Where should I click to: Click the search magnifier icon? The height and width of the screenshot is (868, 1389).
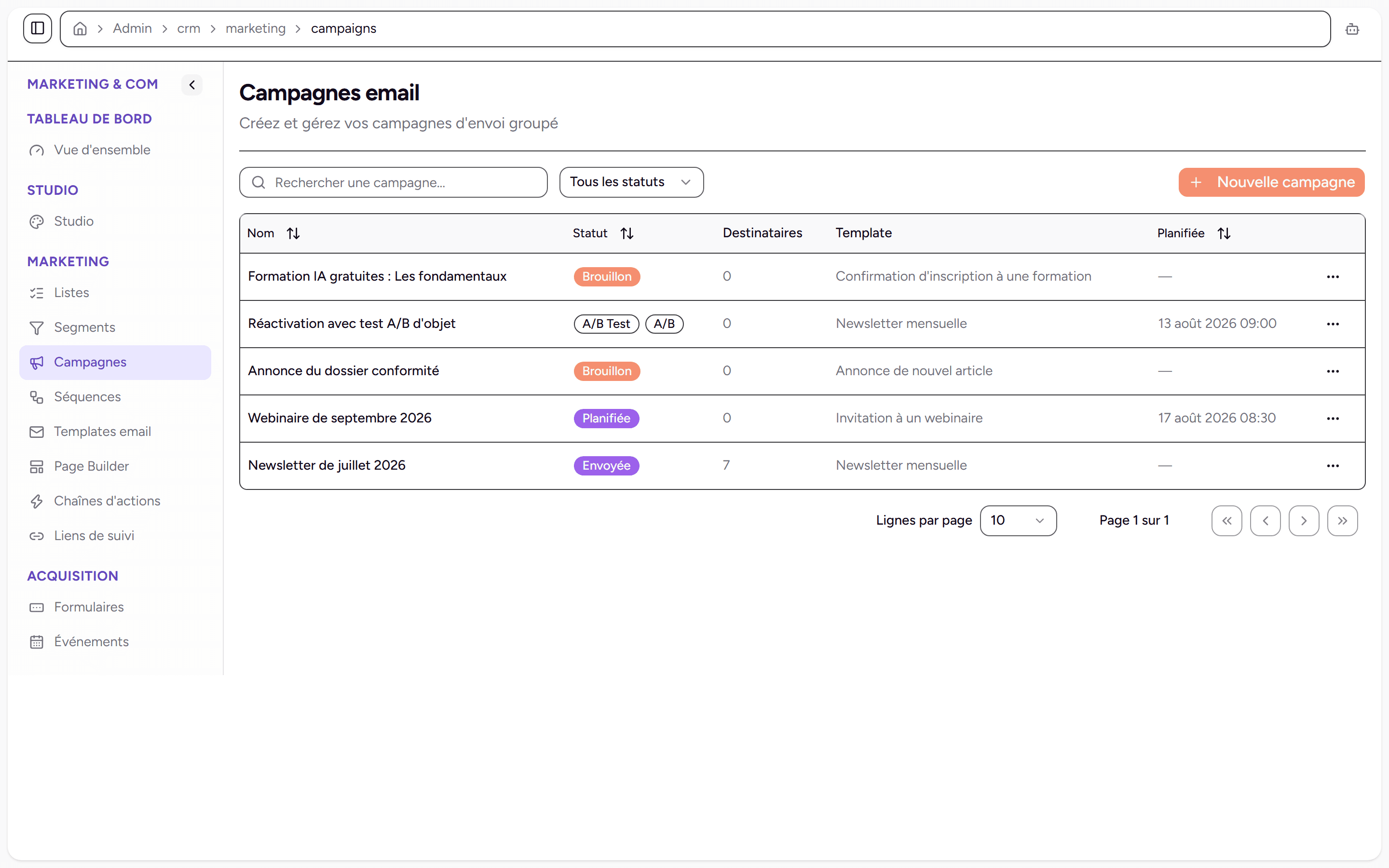[x=259, y=183]
